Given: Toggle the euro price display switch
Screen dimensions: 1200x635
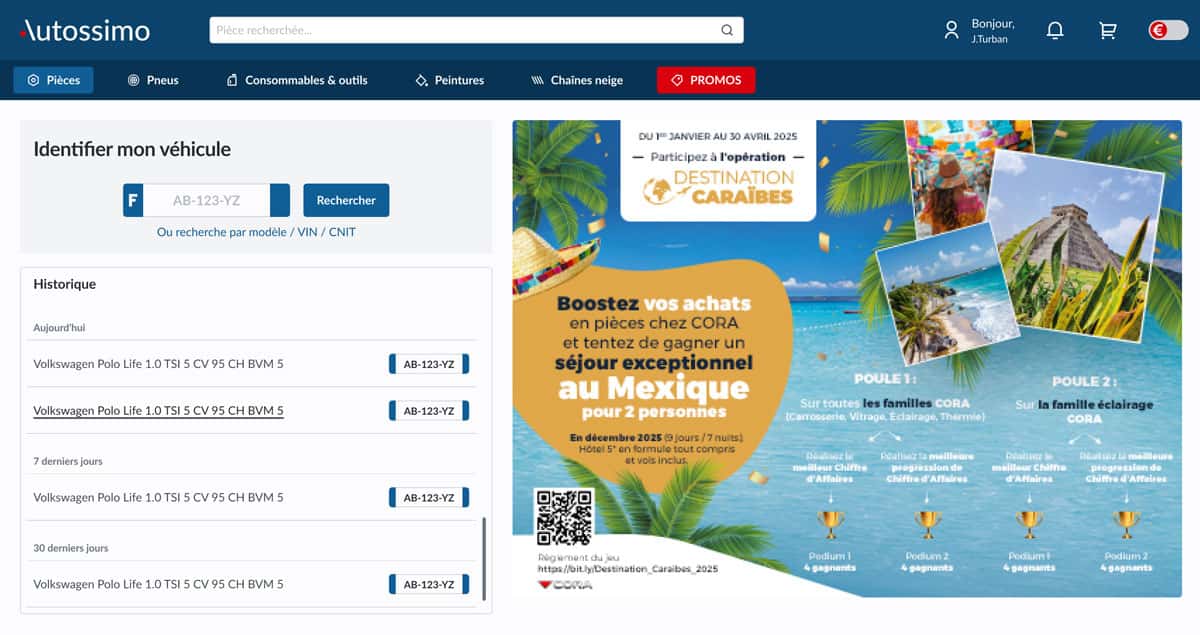Looking at the screenshot, I should click(1167, 30).
